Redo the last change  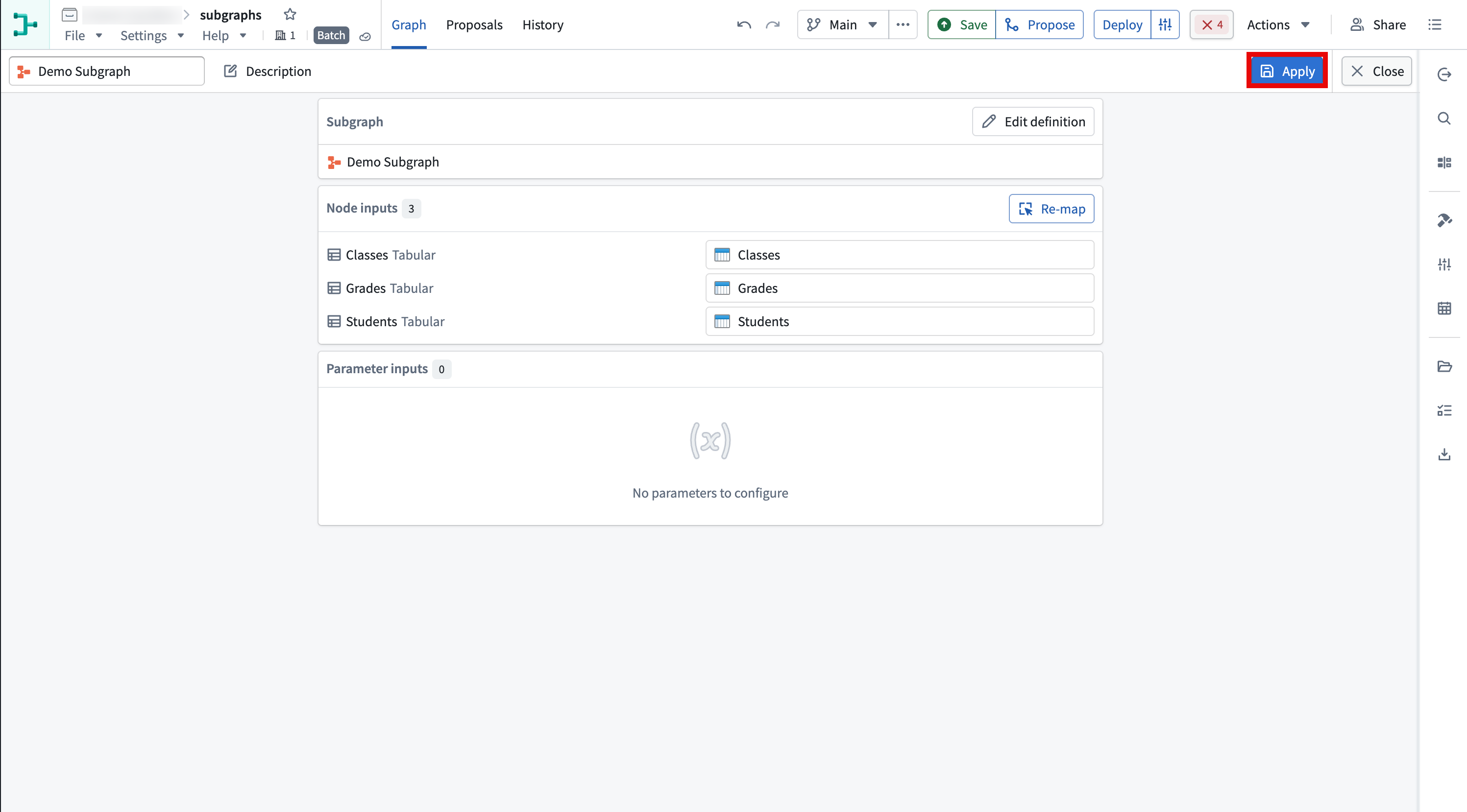(773, 24)
